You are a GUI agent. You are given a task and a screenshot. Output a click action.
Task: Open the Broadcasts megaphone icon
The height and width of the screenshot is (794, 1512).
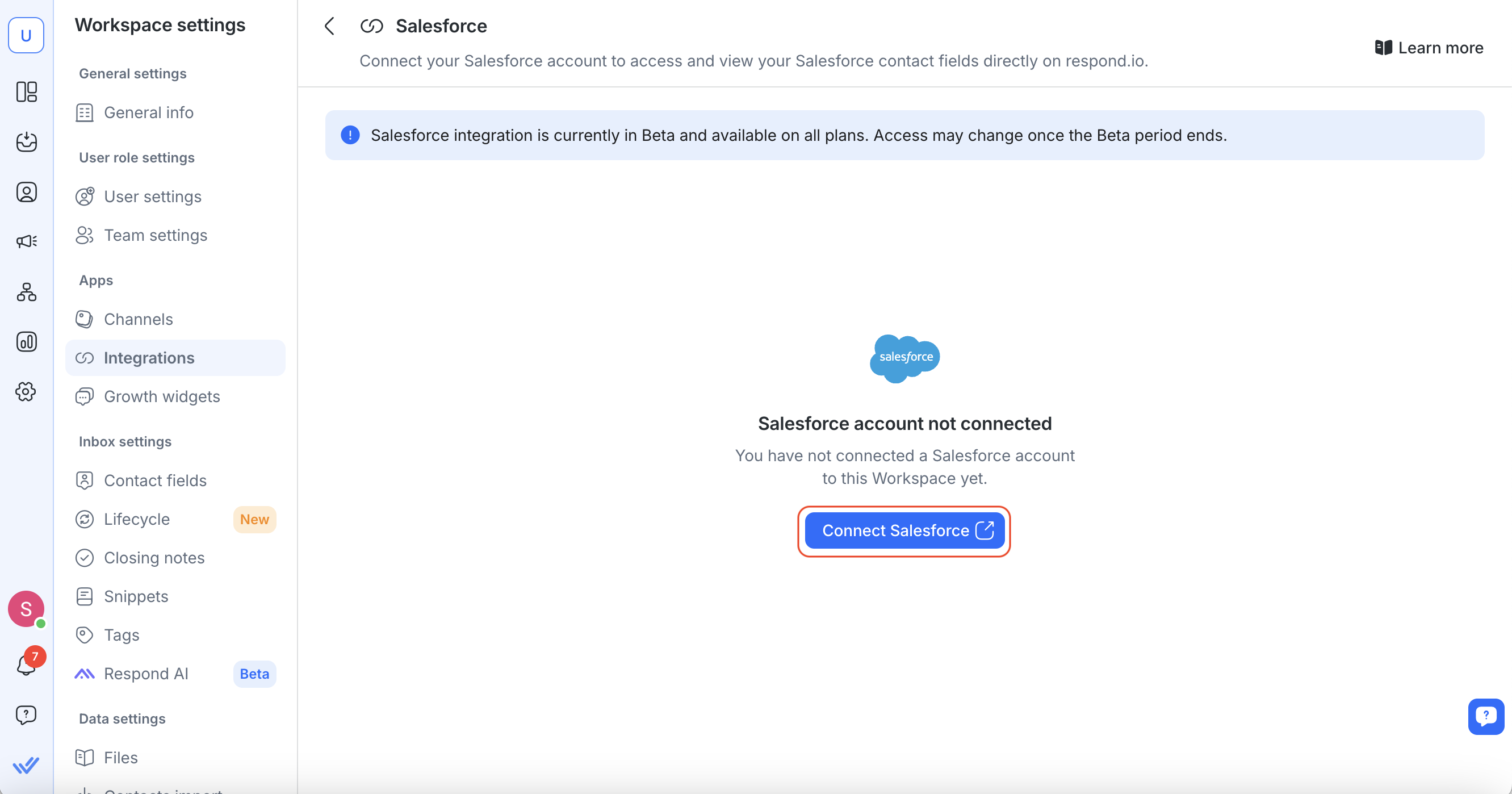coord(27,241)
